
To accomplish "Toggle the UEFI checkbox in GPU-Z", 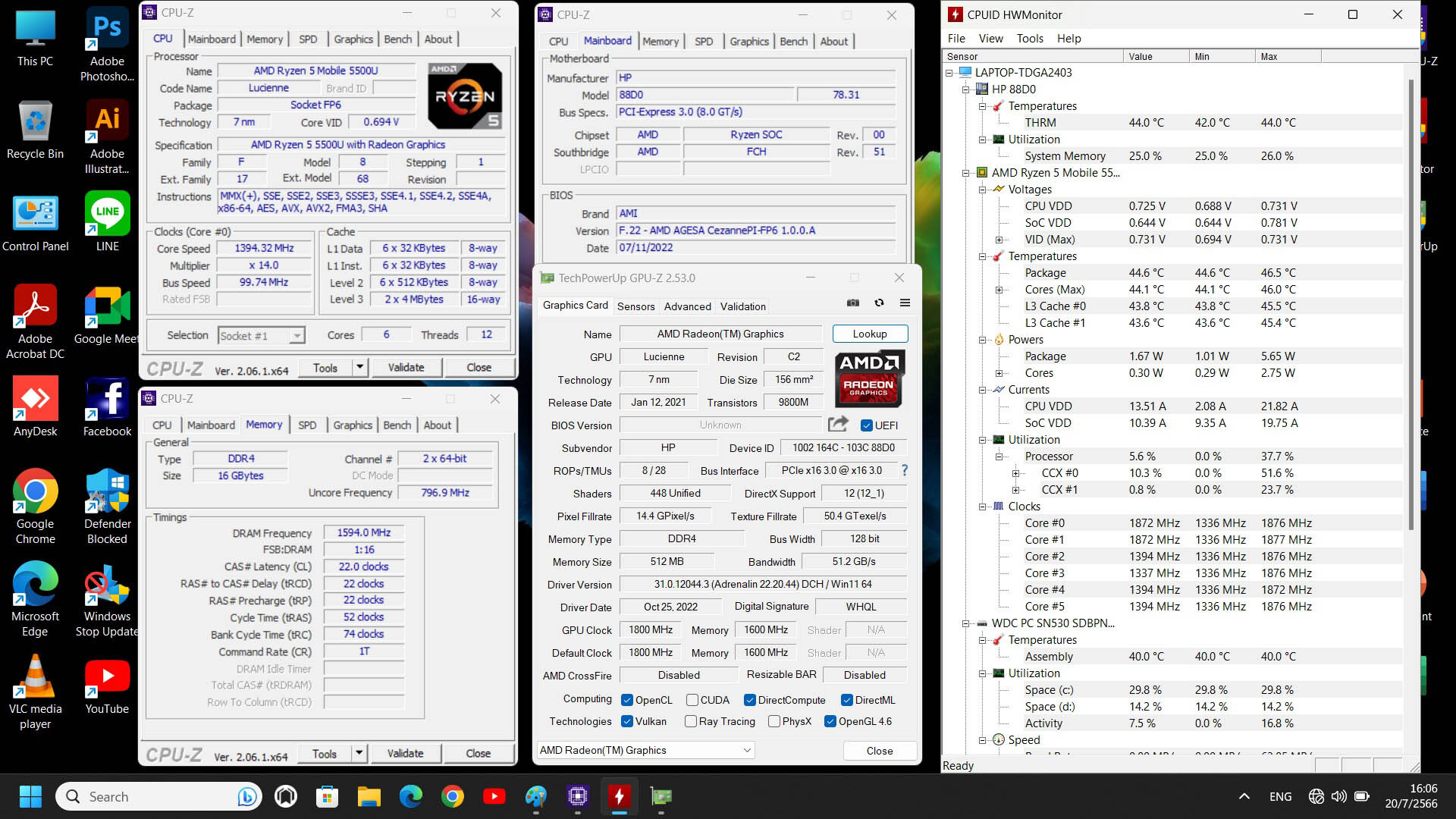I will pyautogui.click(x=867, y=425).
